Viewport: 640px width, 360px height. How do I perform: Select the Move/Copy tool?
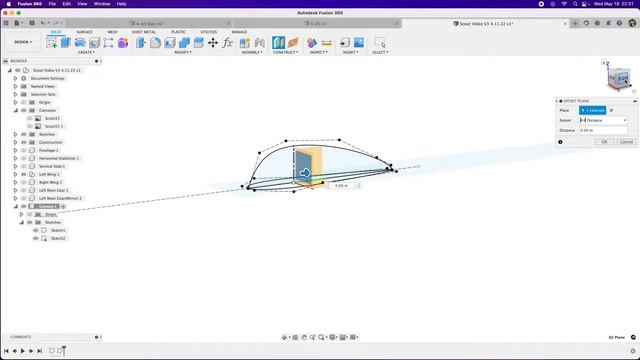click(213, 42)
